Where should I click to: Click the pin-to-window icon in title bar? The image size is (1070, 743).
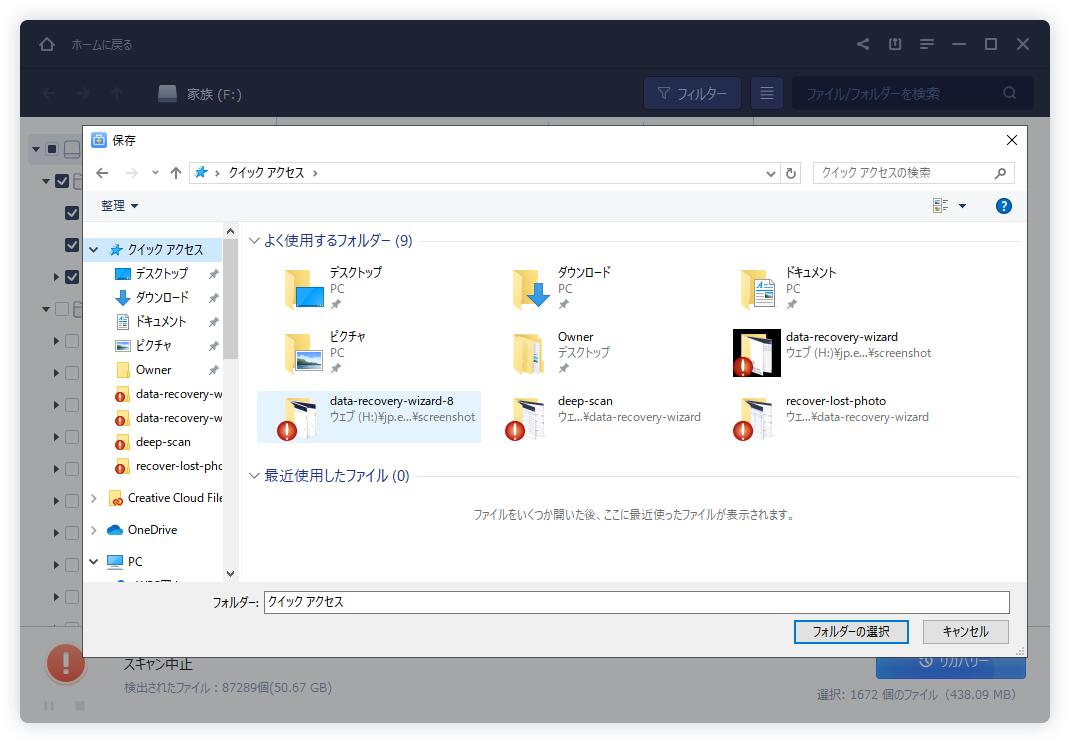click(895, 44)
